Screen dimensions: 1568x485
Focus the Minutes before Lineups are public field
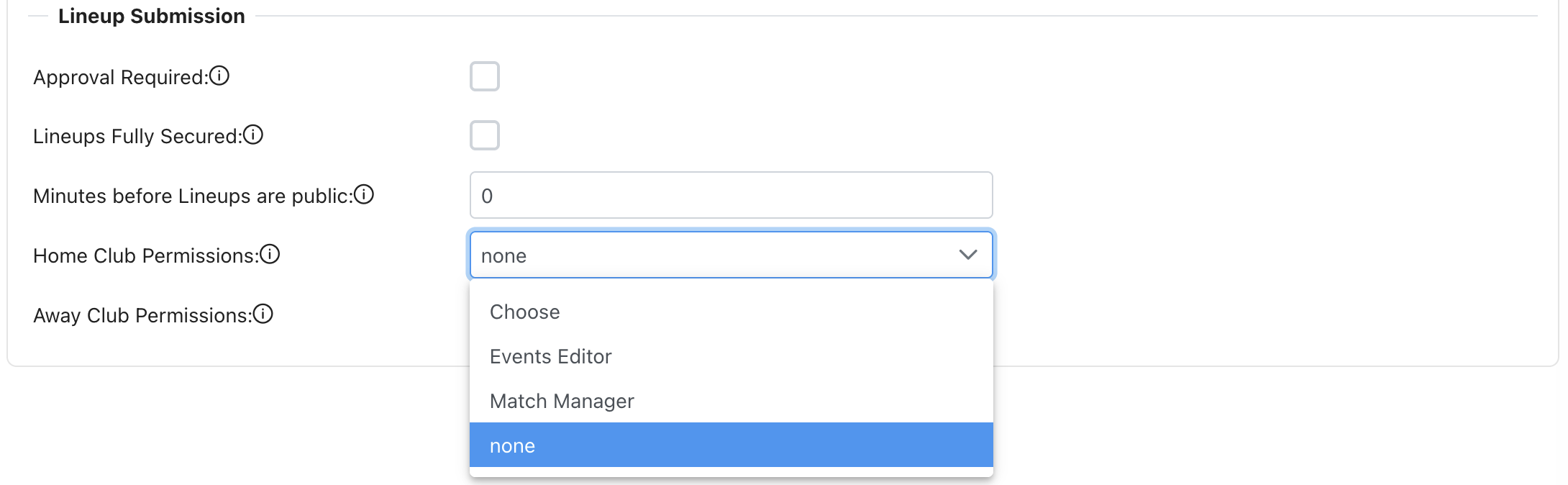[731, 195]
